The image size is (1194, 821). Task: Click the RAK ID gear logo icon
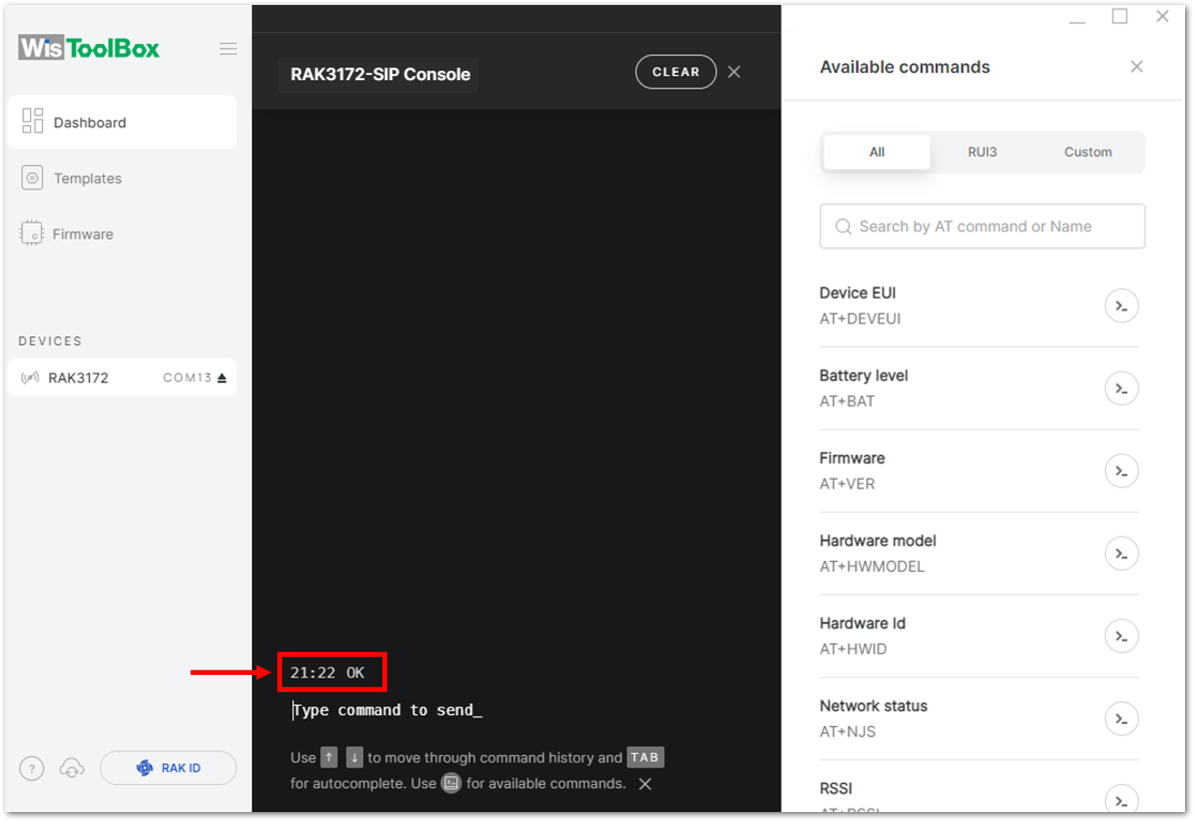coord(145,768)
